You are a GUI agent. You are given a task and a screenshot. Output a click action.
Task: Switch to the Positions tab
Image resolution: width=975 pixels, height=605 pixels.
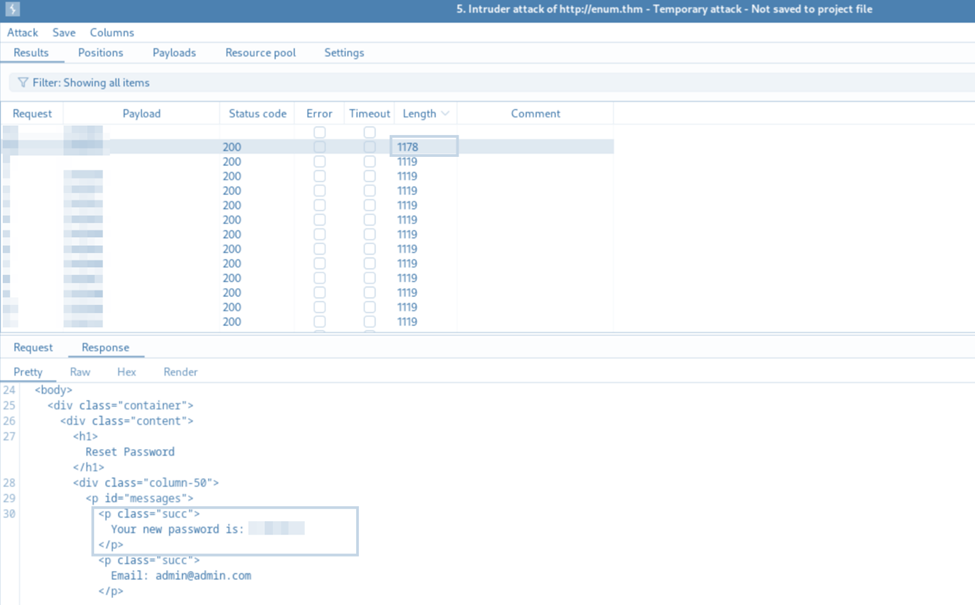coord(100,53)
